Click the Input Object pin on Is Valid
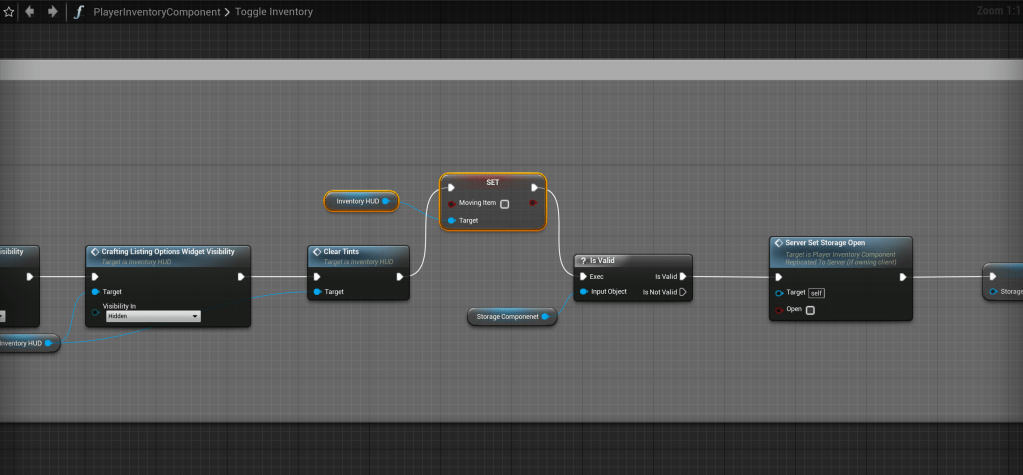 pyautogui.click(x=584, y=292)
